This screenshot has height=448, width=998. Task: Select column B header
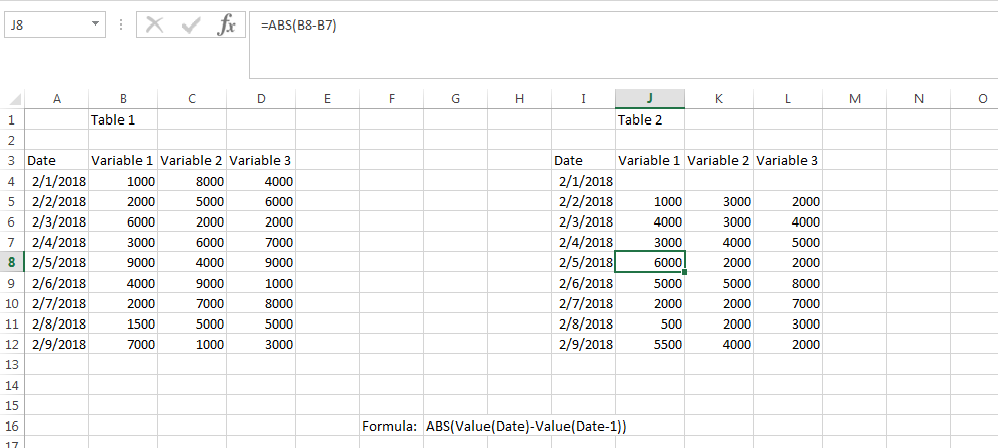pos(123,99)
